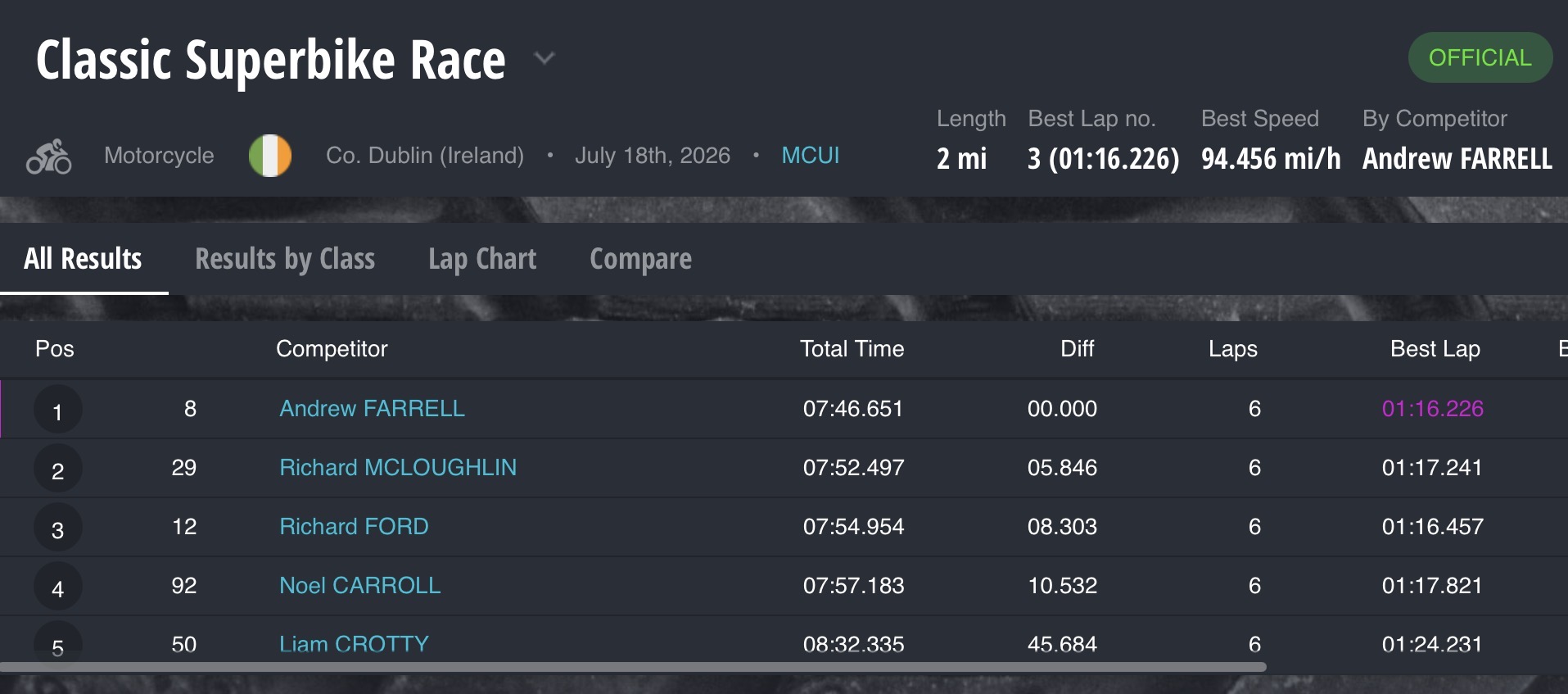
Task: Open Richard MCLOUGHLIN competitor link
Action: pyautogui.click(x=398, y=467)
